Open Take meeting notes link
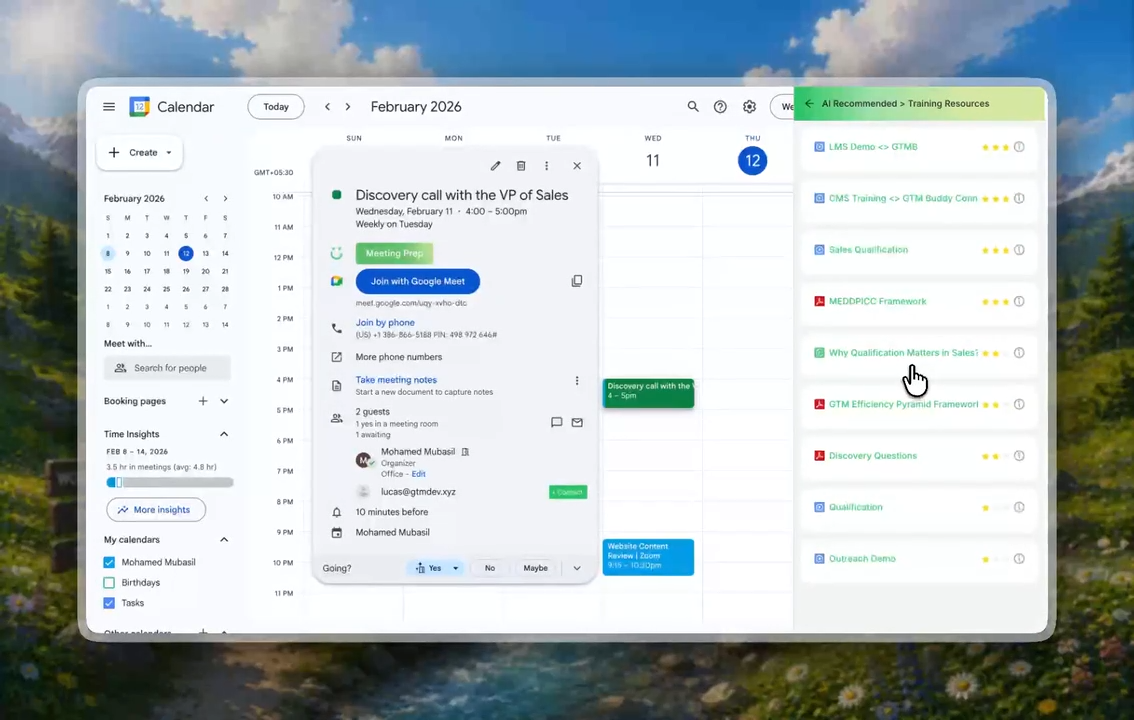This screenshot has width=1134, height=720. pyautogui.click(x=396, y=380)
